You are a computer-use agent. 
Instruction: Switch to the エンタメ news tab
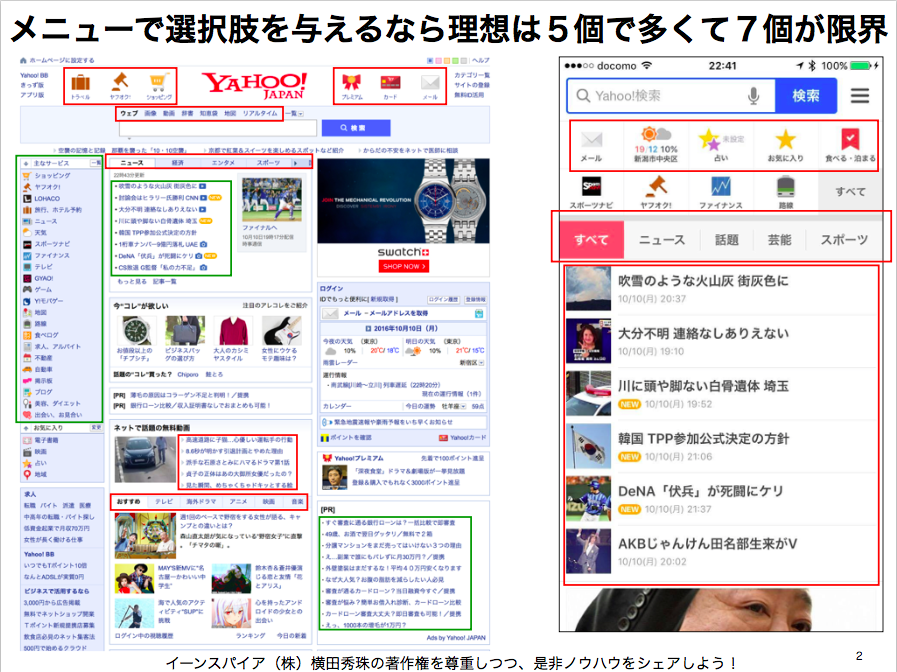tap(223, 163)
